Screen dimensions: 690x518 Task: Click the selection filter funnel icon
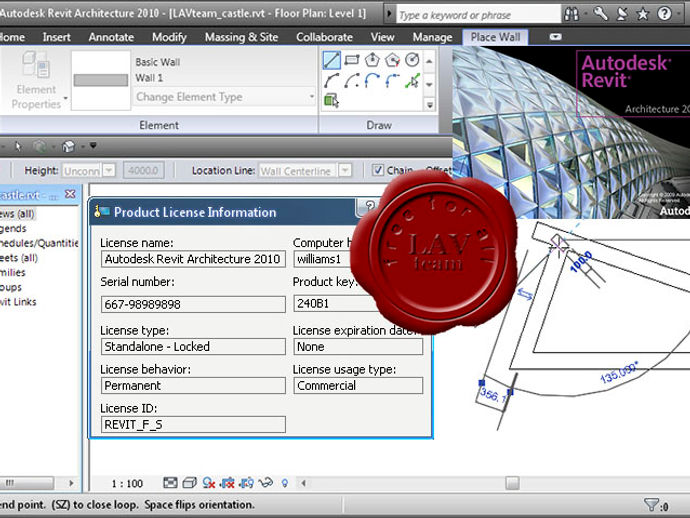point(651,504)
